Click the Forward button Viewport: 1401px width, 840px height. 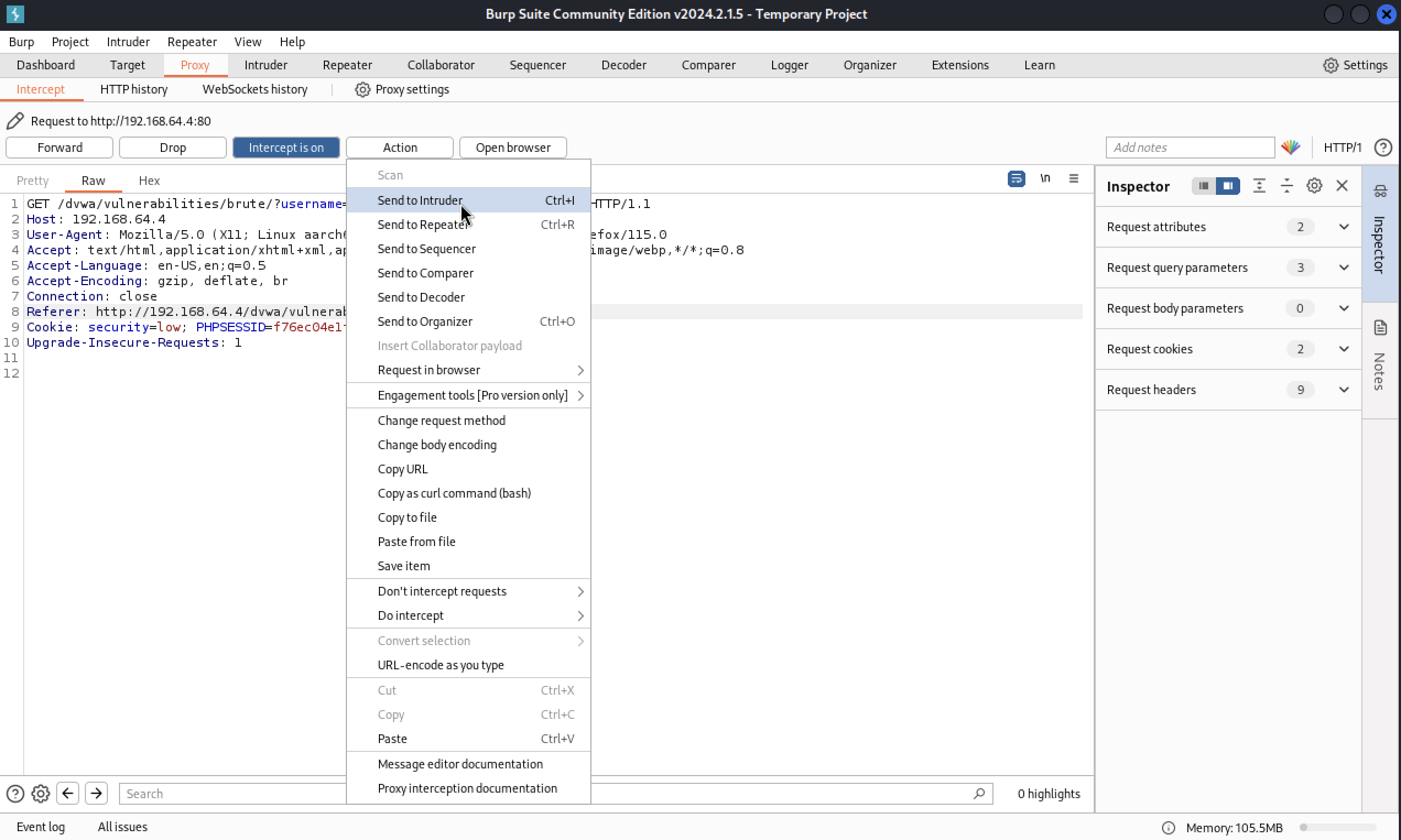[x=59, y=148]
